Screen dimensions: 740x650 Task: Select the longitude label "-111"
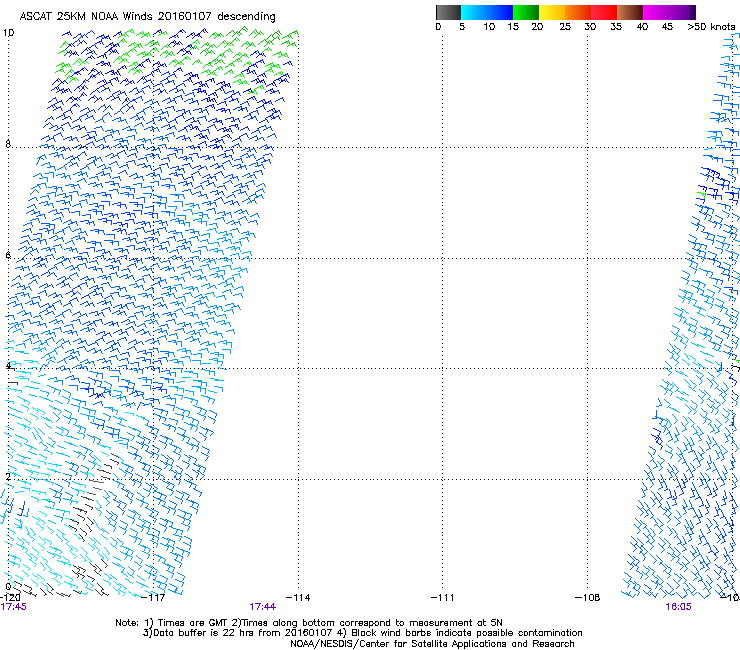point(443,598)
